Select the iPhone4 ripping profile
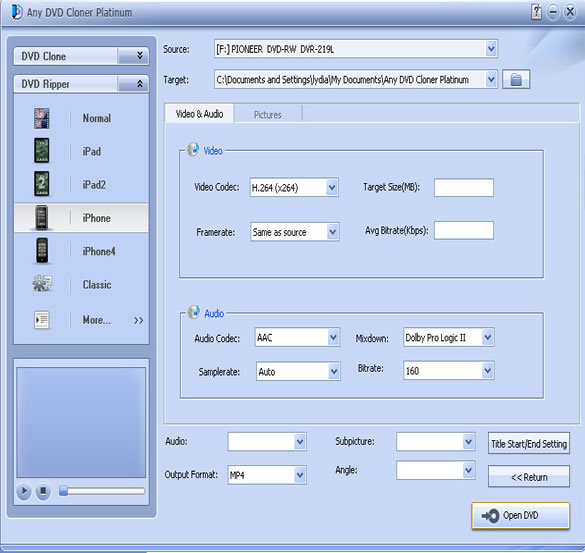The height and width of the screenshot is (553, 585). click(81, 251)
